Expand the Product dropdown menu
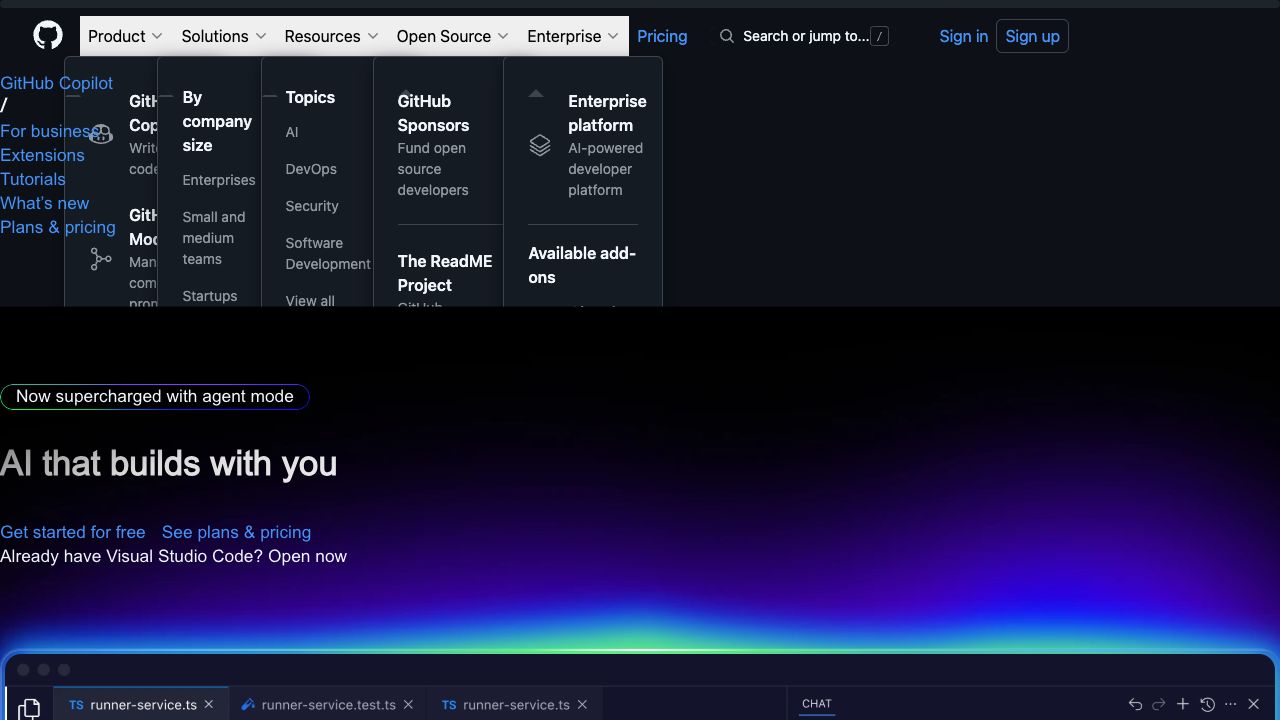 (125, 36)
